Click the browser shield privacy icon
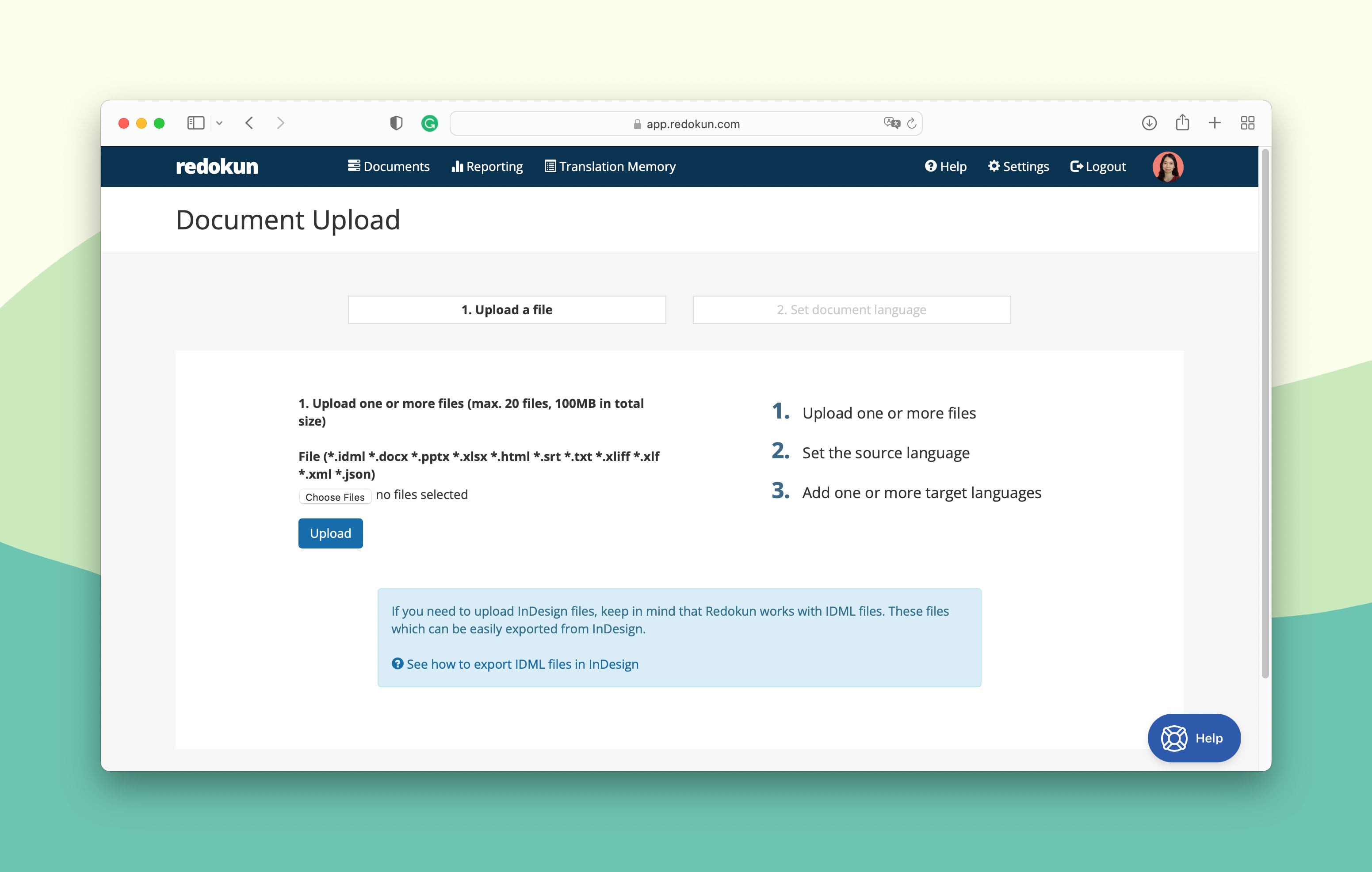This screenshot has height=872, width=1372. (x=395, y=123)
